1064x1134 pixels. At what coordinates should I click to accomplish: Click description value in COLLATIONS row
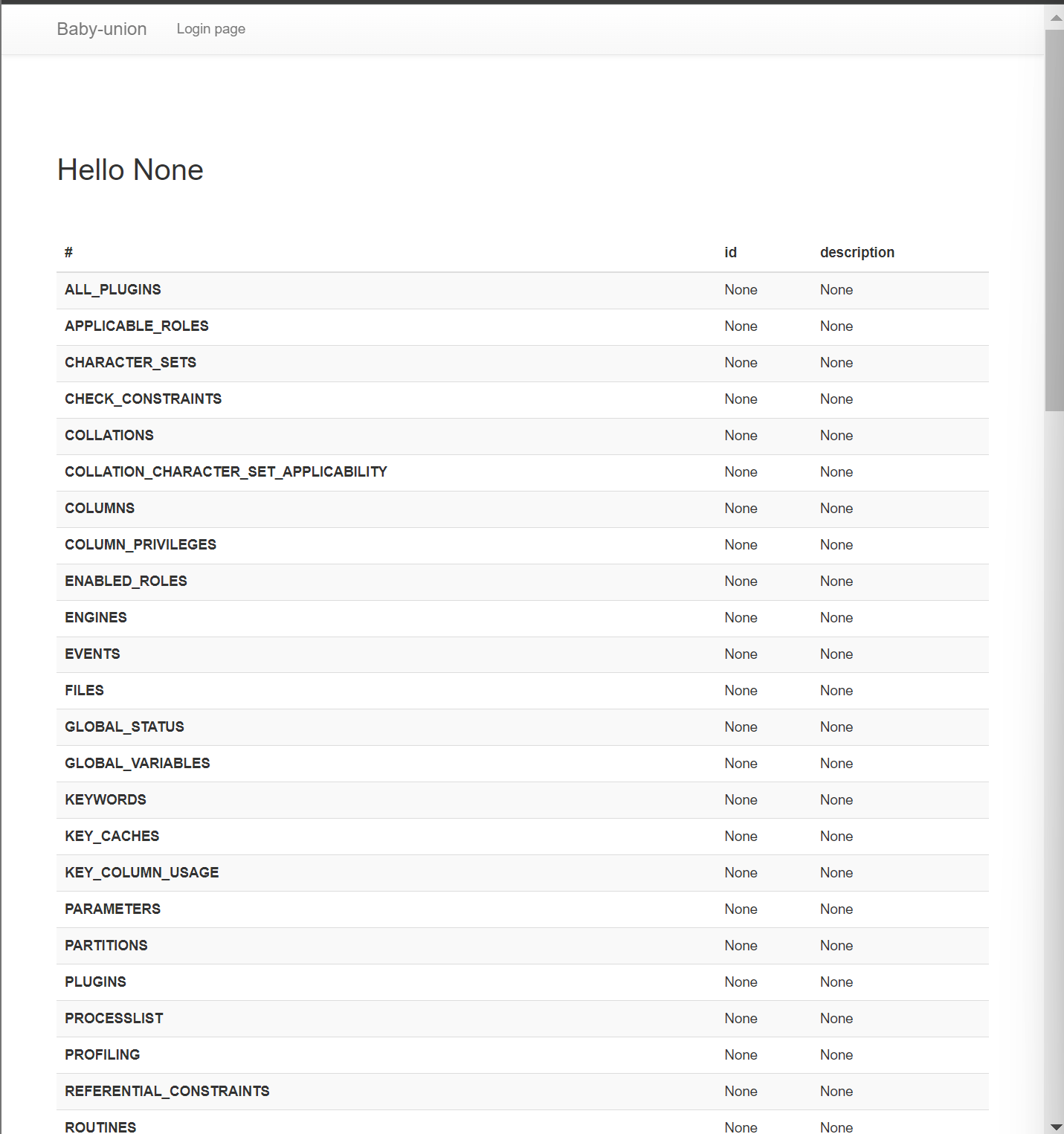[x=836, y=436]
